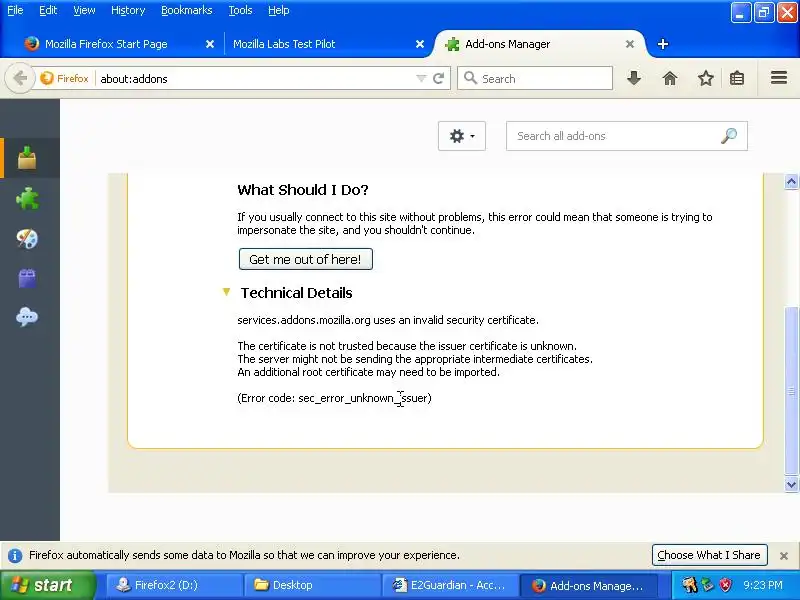Bookmark this page with the star

(706, 79)
